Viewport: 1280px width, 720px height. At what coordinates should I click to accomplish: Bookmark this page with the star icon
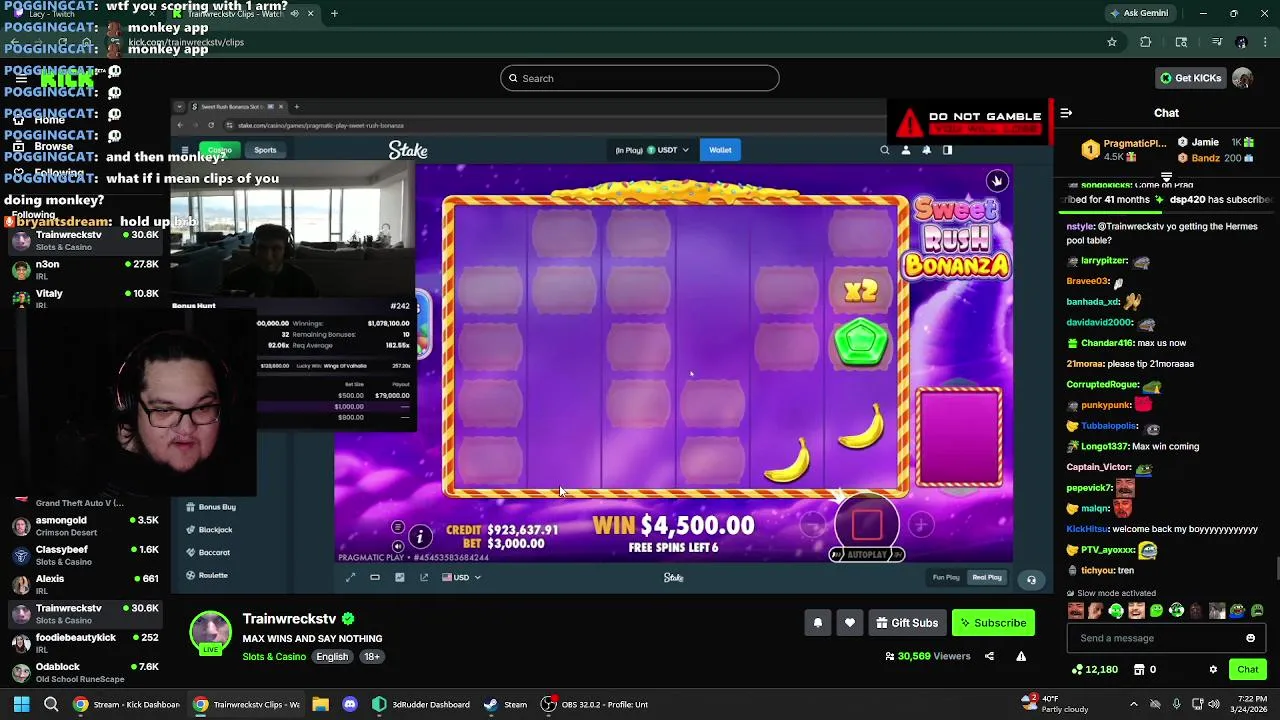coord(1111,42)
